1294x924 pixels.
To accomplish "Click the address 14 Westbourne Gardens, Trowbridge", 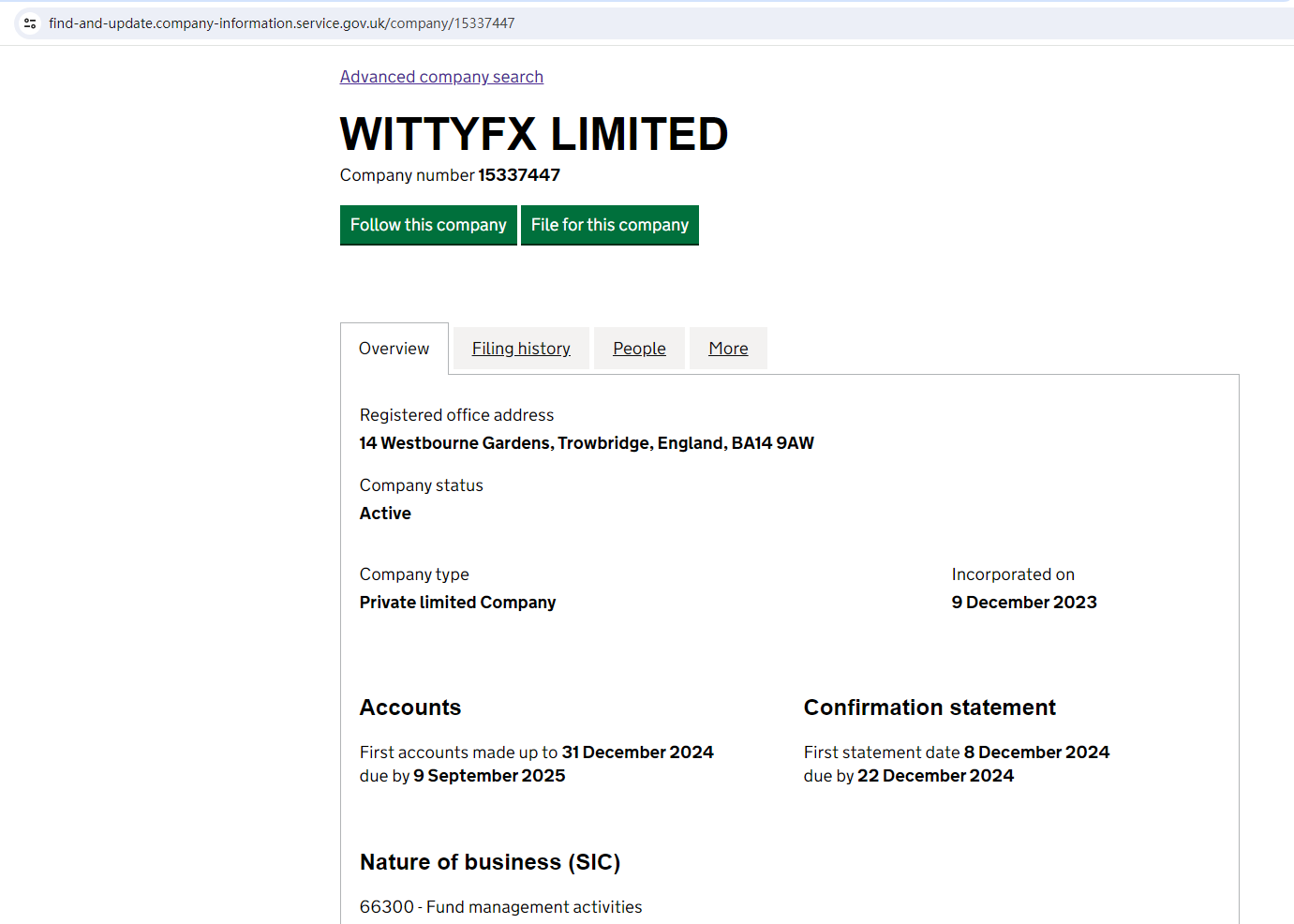I will coord(587,443).
